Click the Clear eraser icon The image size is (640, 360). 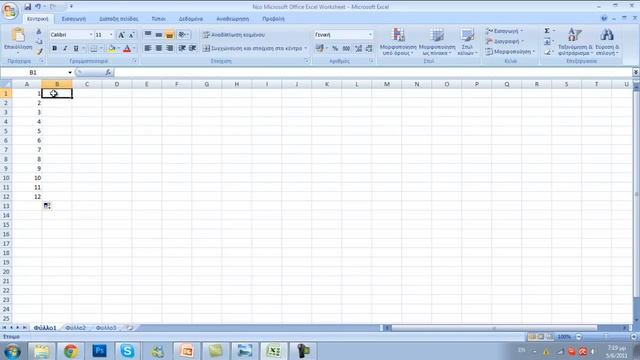coord(547,52)
